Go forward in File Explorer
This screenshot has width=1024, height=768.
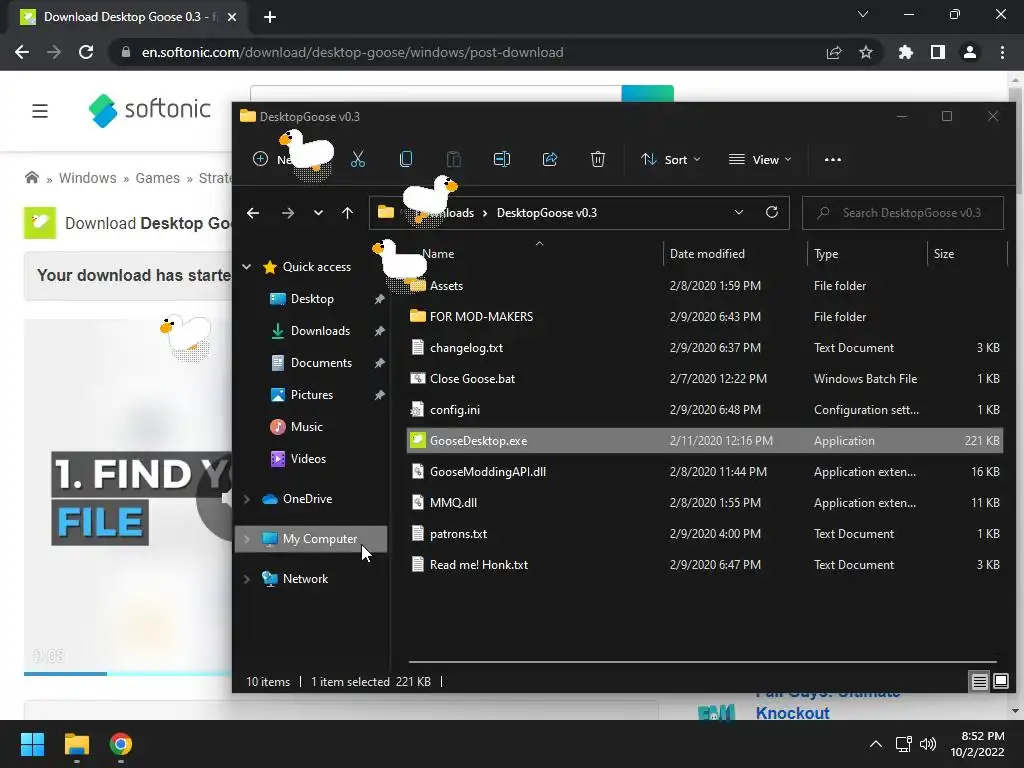click(287, 213)
